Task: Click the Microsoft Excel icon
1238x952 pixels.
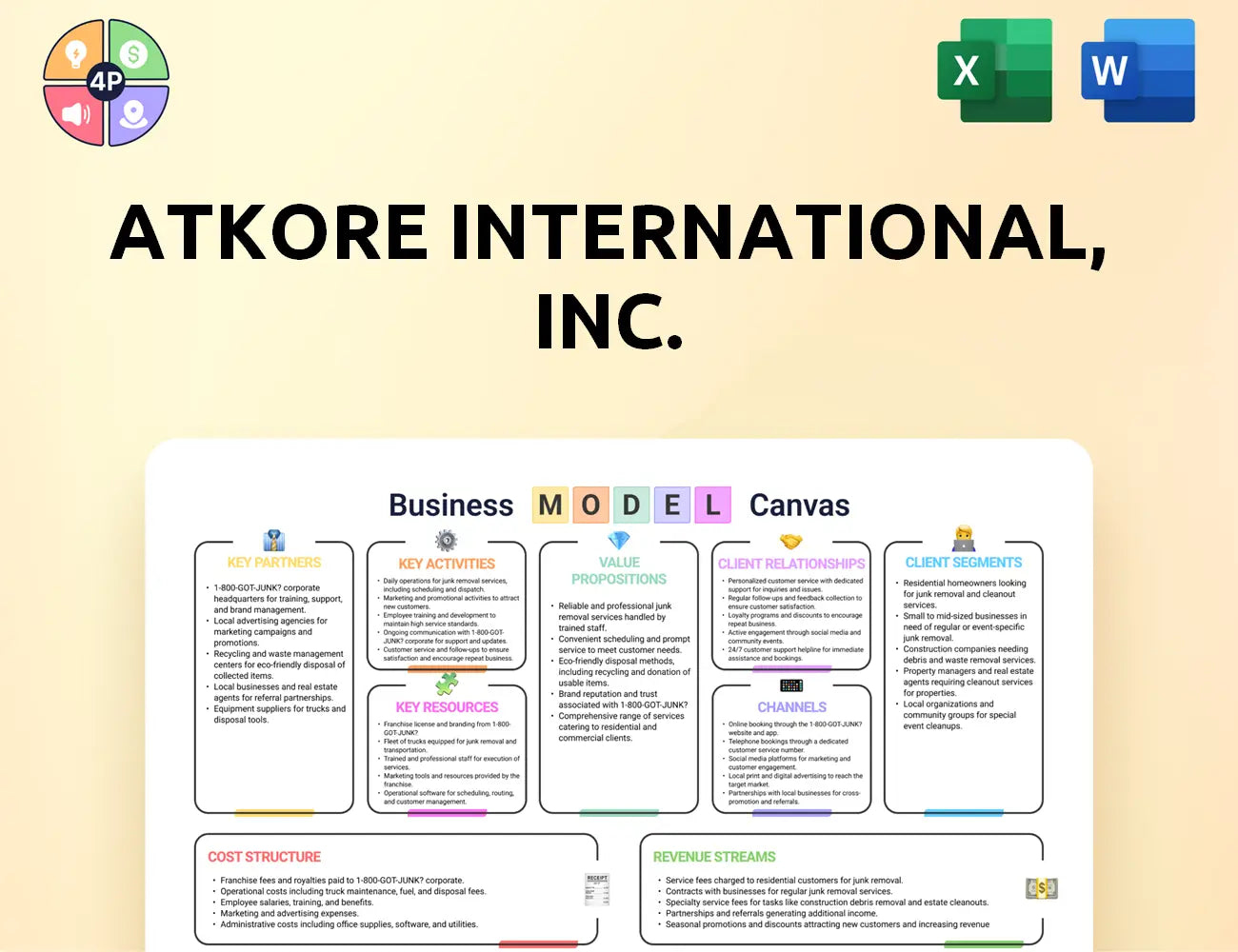Action: (995, 70)
